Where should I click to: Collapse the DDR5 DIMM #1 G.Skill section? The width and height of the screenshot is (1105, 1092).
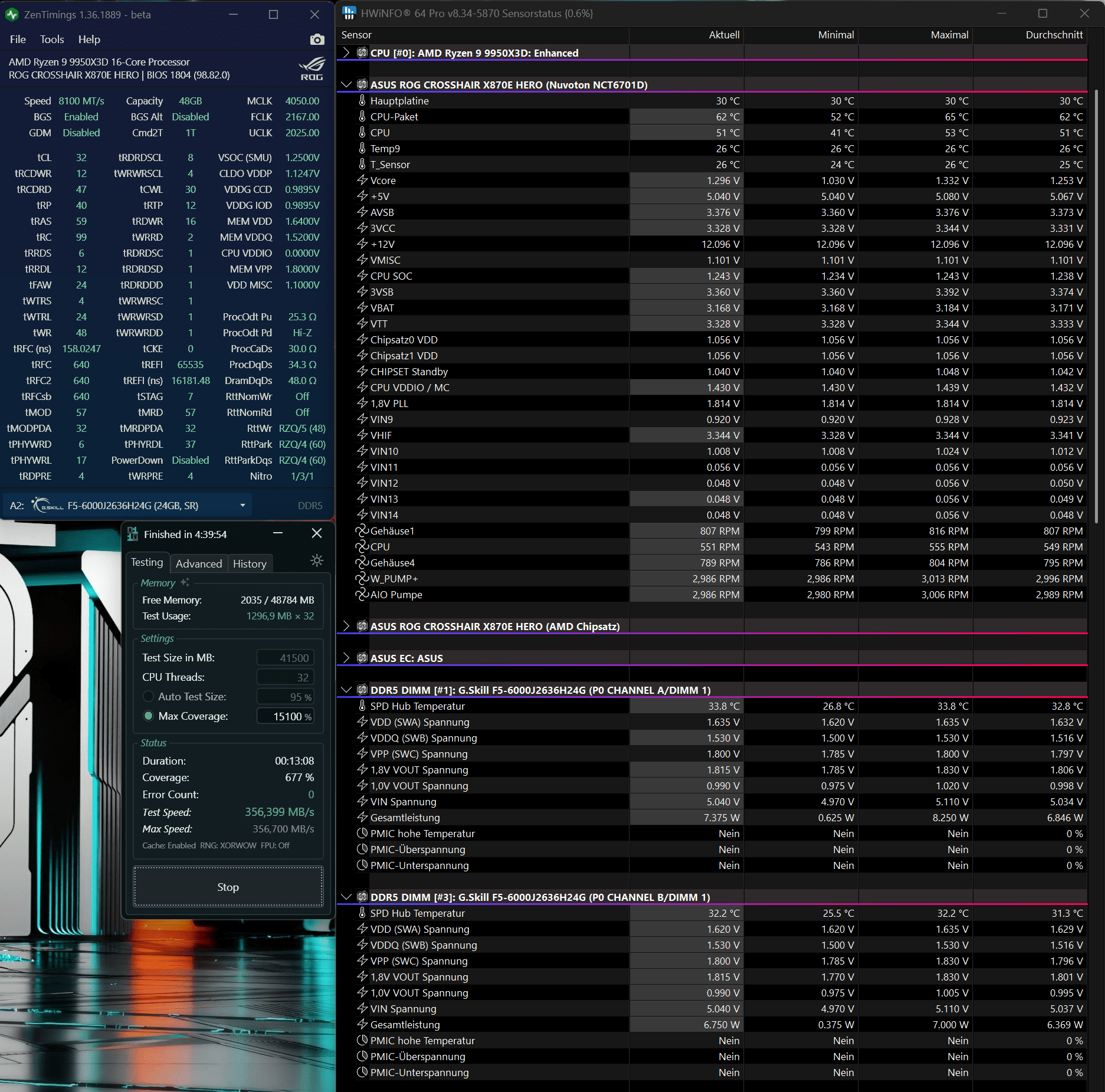[x=346, y=690]
